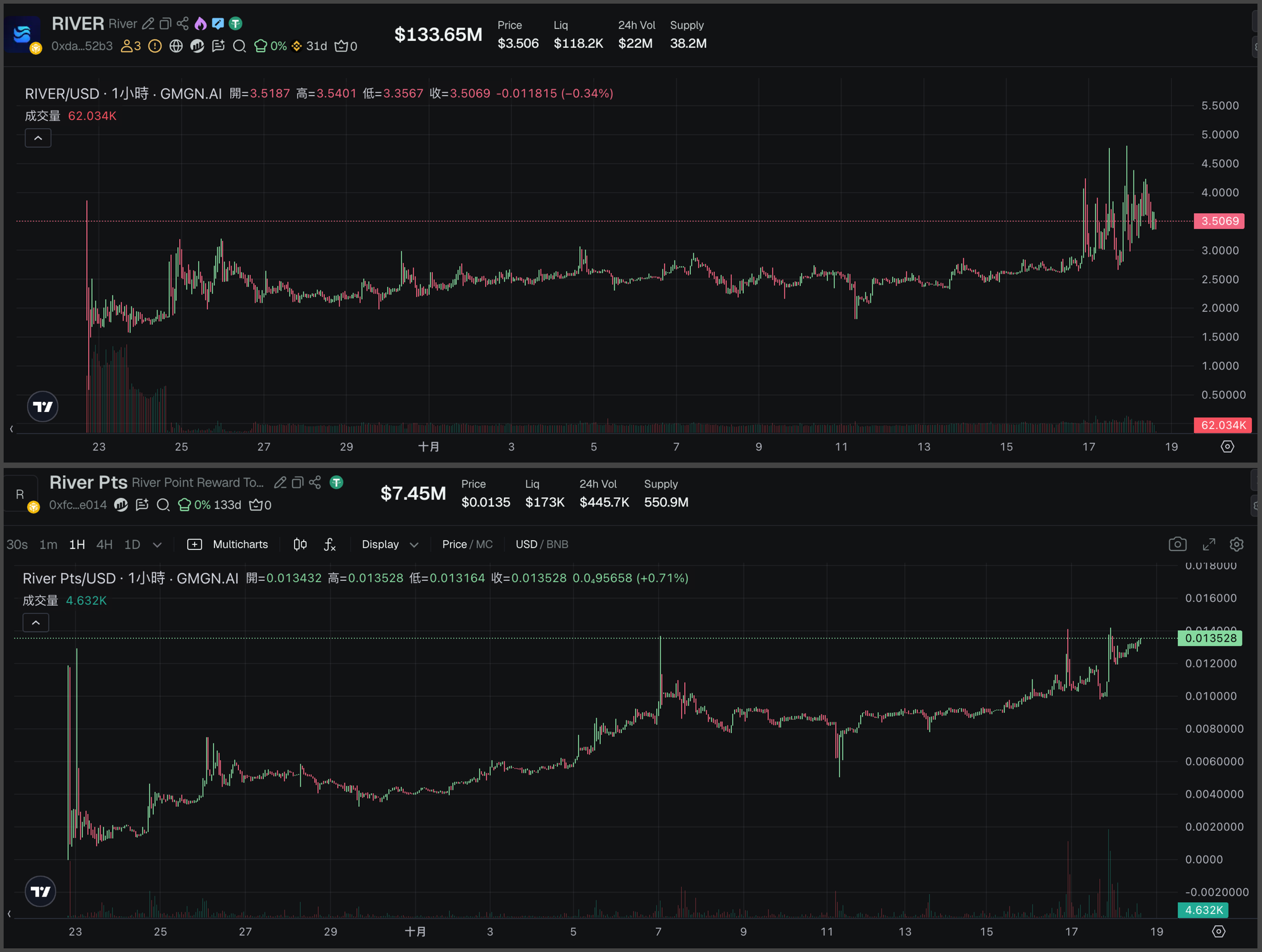Expand more timeframes dropdown after 1D
This screenshot has height=952, width=1262.
(157, 544)
